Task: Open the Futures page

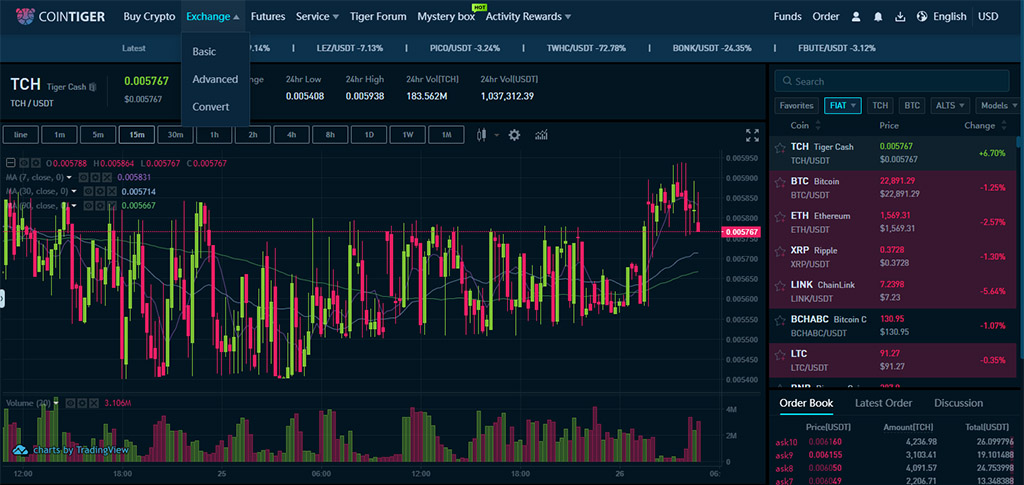Action: coord(268,16)
